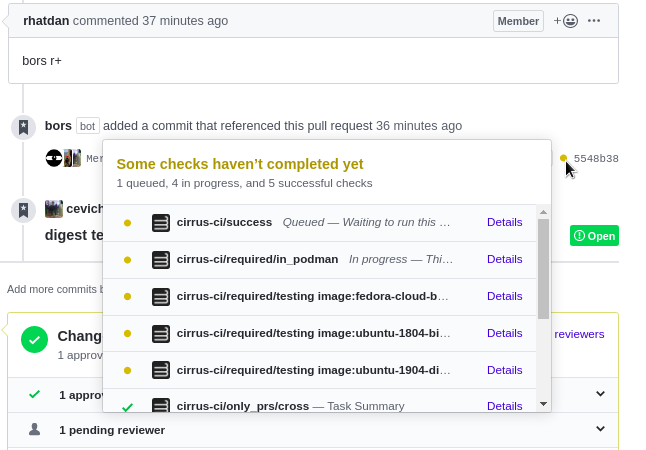Click the cirrus-ci/required/in_podman check avatar icon

coord(161,260)
